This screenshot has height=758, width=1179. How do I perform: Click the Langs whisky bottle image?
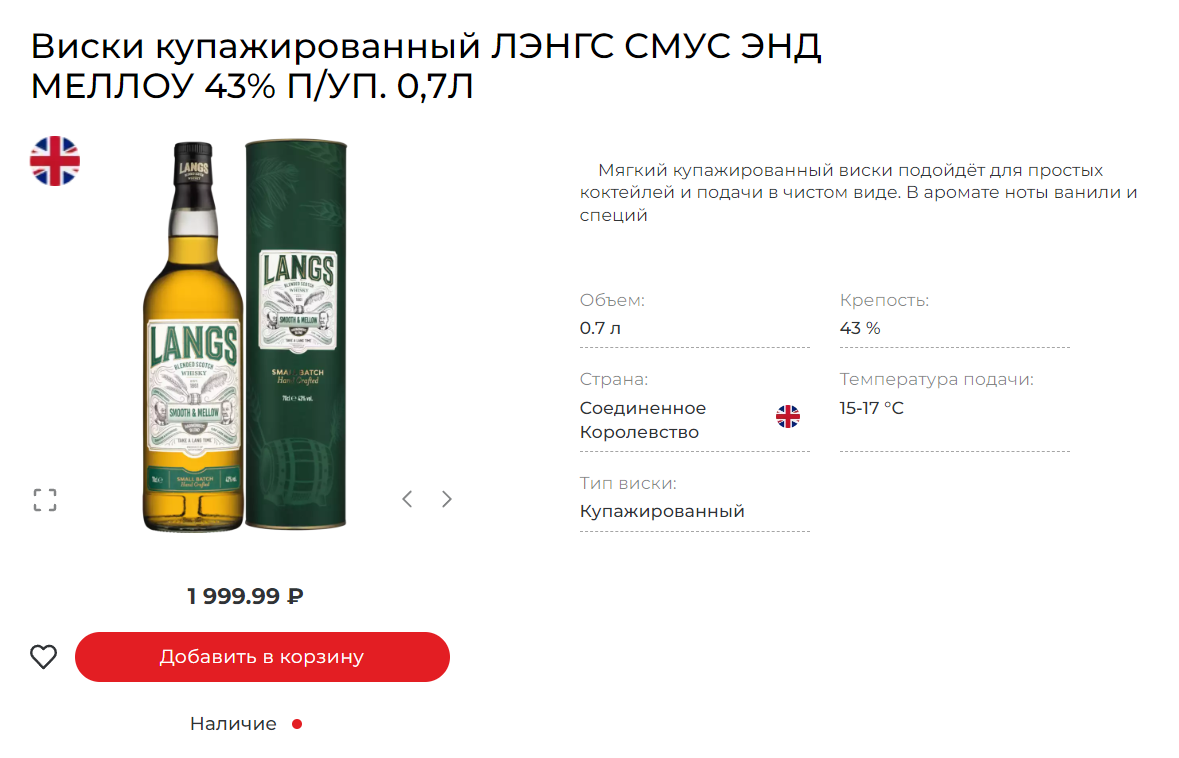(x=193, y=337)
